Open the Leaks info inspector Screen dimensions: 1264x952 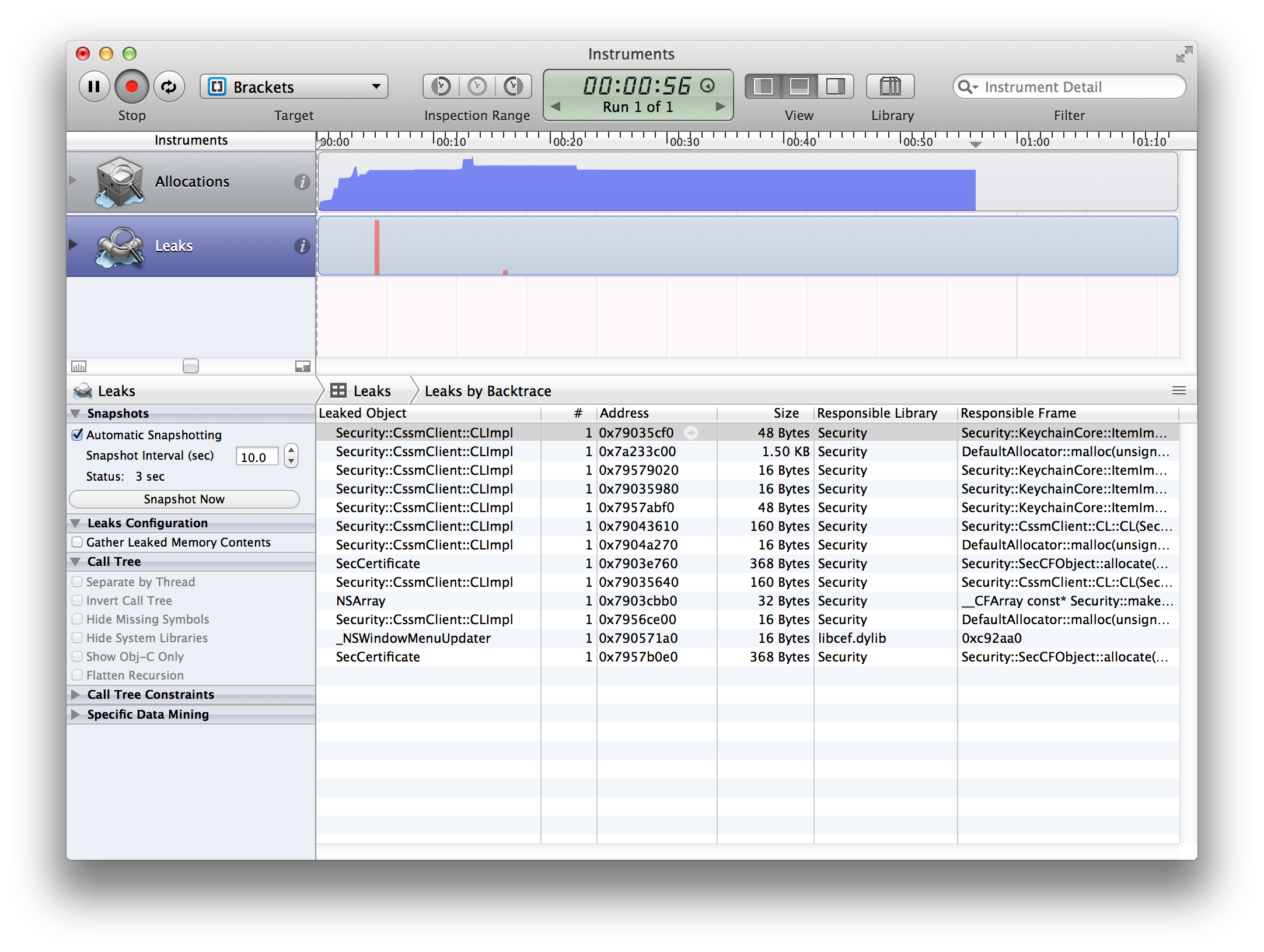click(x=301, y=246)
